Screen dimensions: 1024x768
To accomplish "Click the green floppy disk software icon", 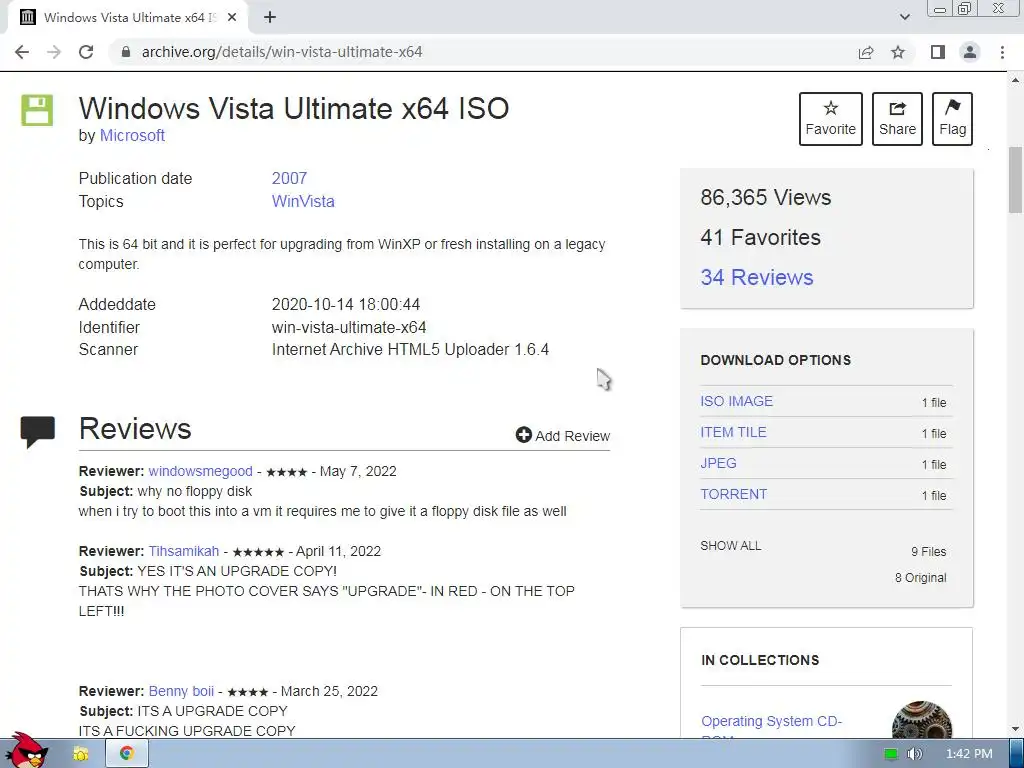I will click(37, 110).
